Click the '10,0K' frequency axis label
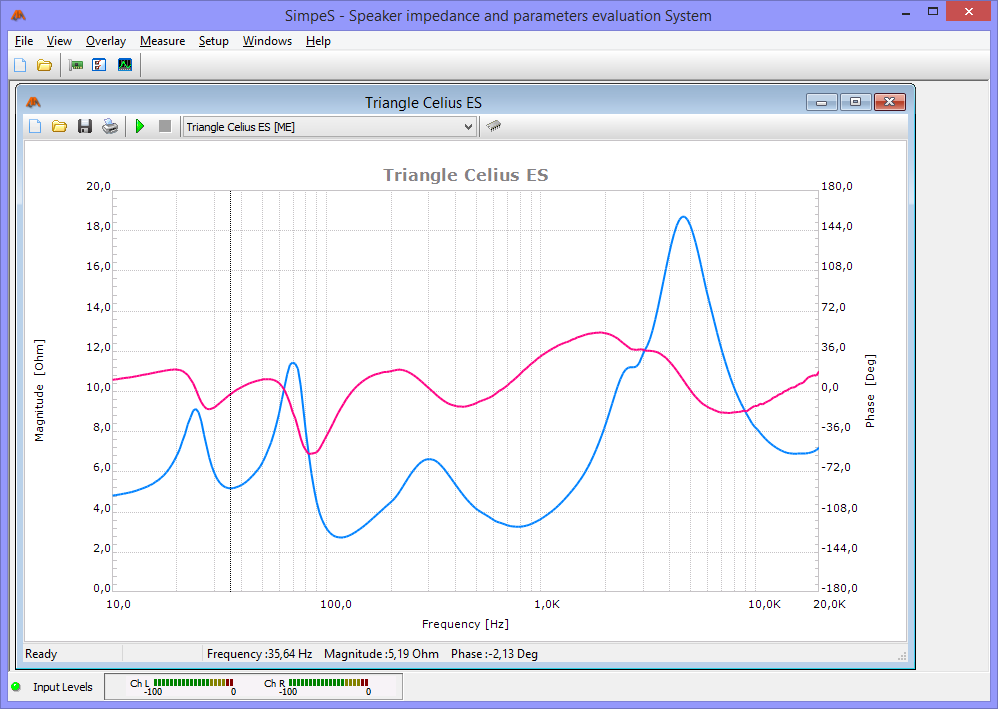Image resolution: width=998 pixels, height=709 pixels. (764, 604)
